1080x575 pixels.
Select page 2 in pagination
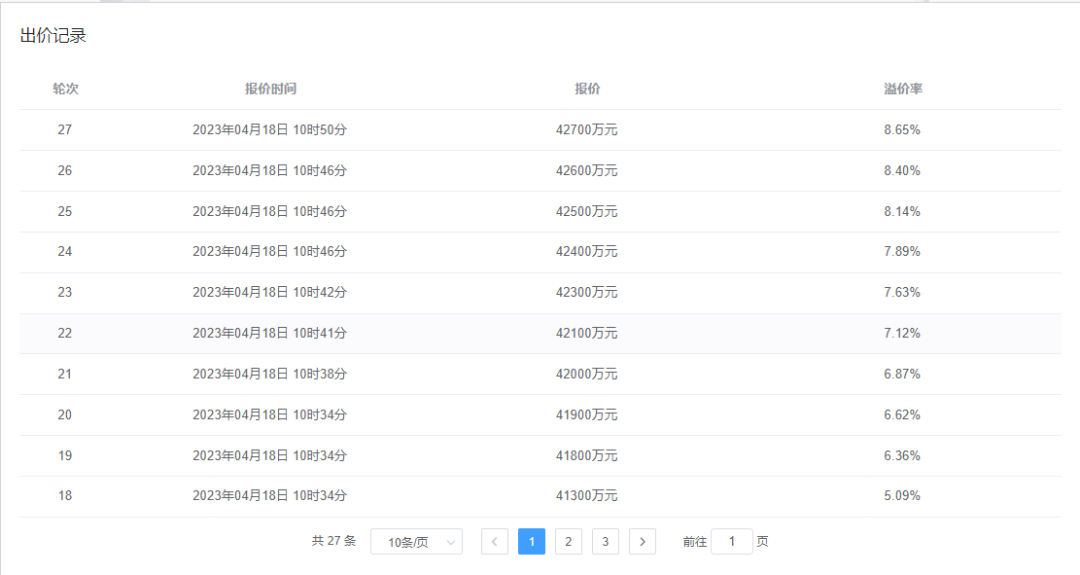point(568,541)
